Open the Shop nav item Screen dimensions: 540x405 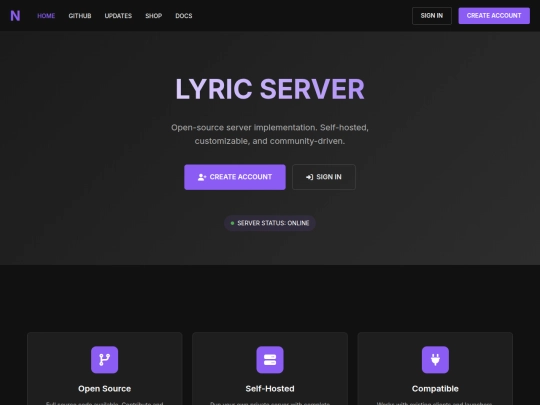(x=154, y=16)
